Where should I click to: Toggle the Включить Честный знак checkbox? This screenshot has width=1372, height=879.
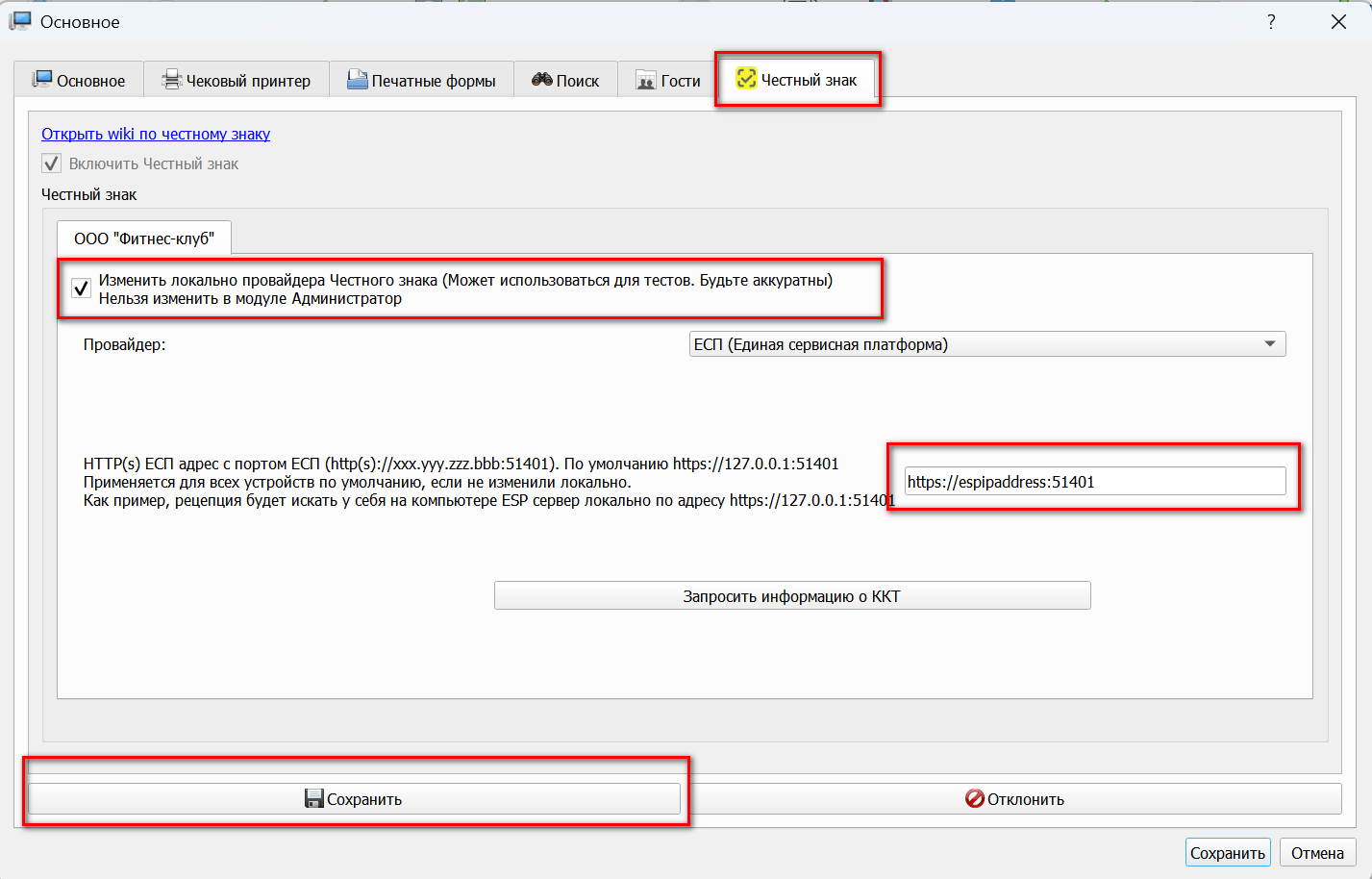(x=52, y=163)
